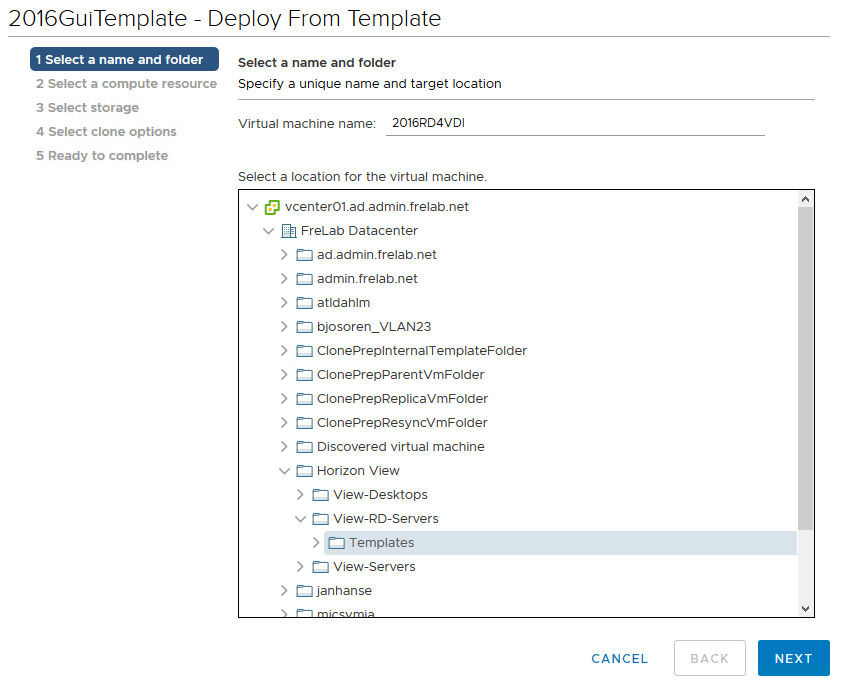The height and width of the screenshot is (689, 841).
Task: Click the scroll down arrow of folder tree
Action: point(806,608)
